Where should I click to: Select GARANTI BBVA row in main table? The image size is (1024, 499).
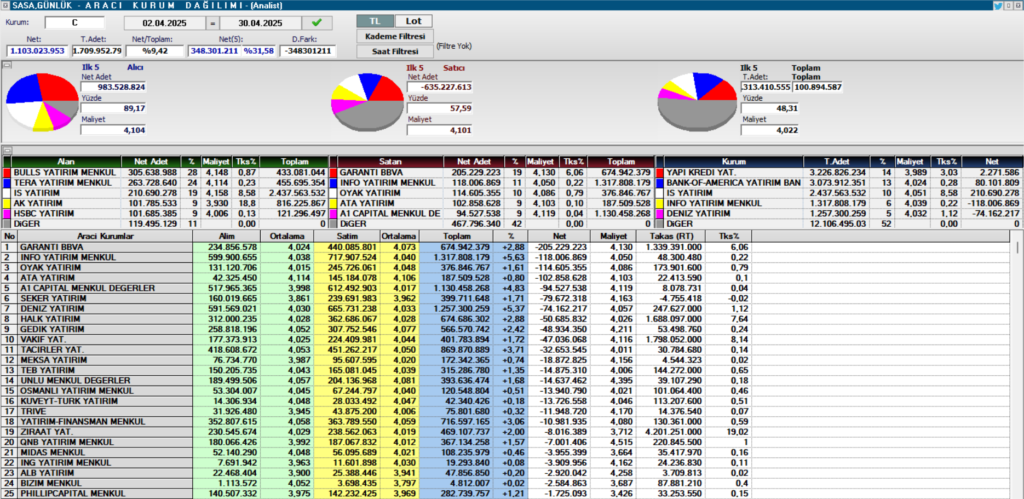377,247
